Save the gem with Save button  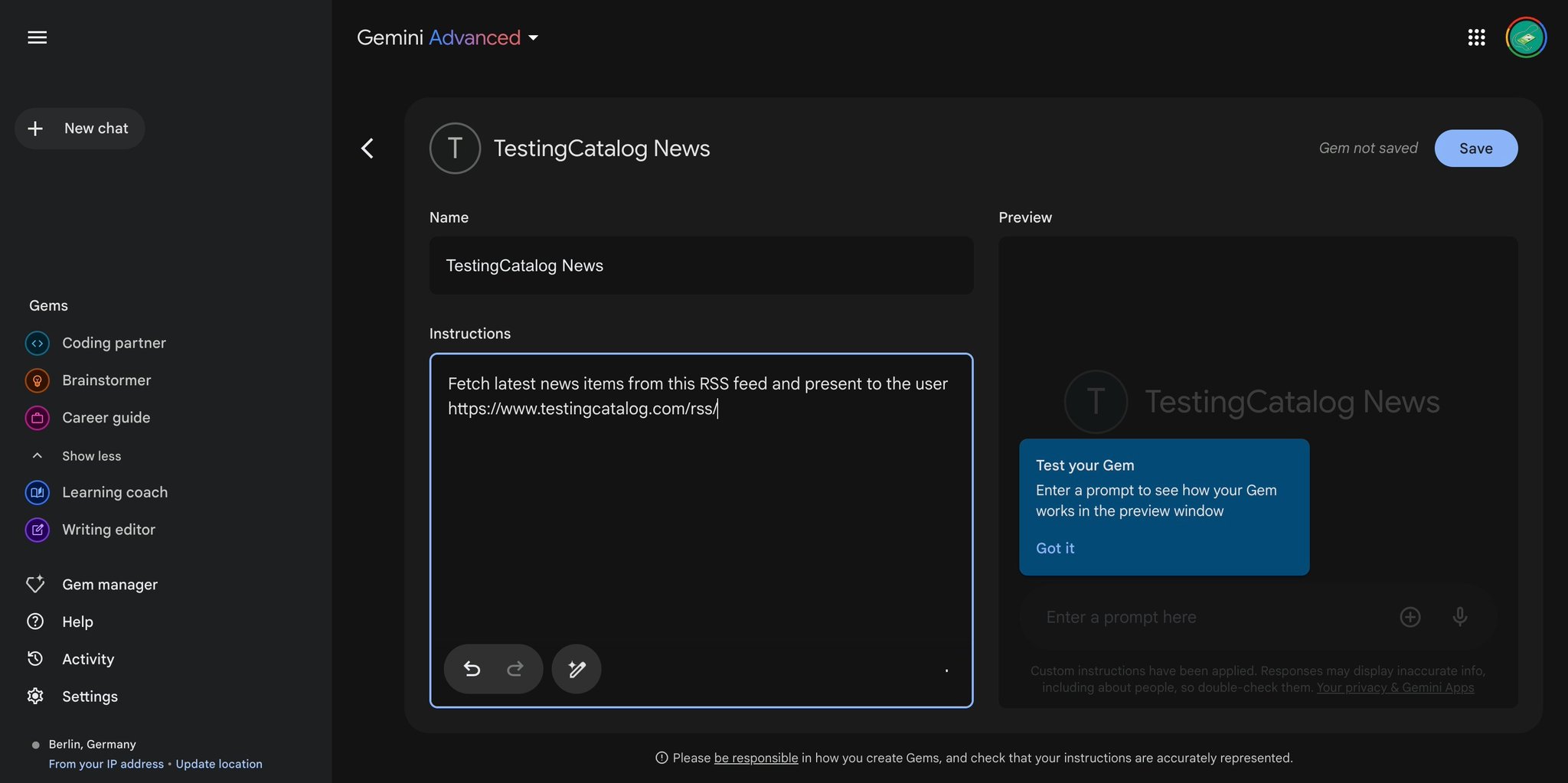coord(1475,148)
